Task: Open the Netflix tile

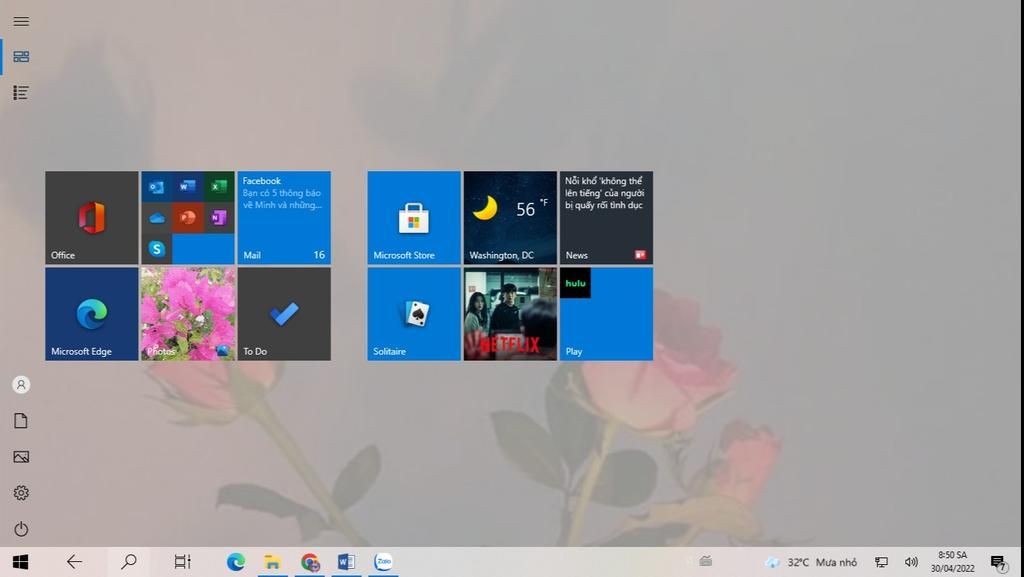Action: tap(510, 314)
